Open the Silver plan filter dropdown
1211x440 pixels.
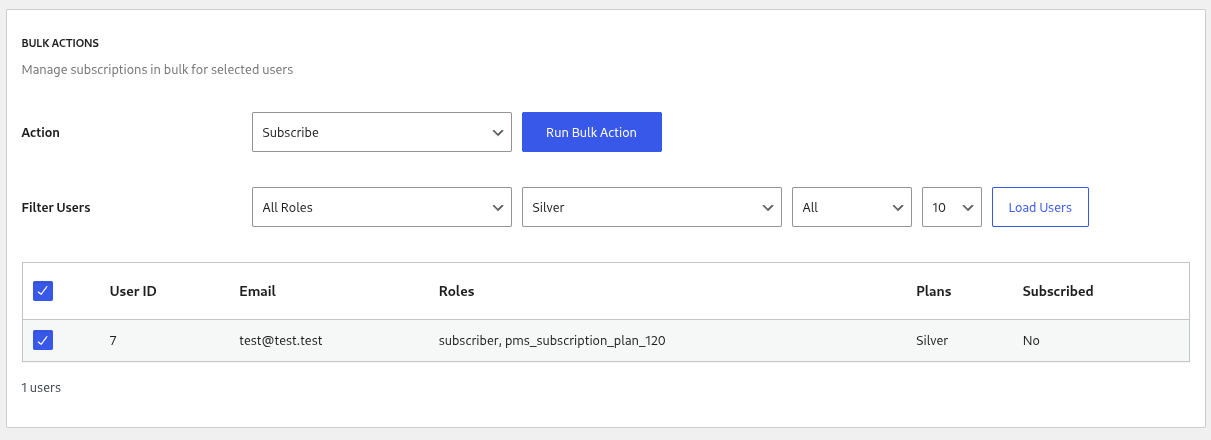tap(652, 207)
